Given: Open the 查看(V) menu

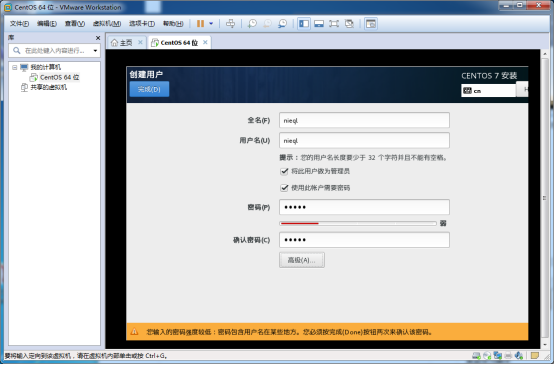Looking at the screenshot, I should [75, 24].
